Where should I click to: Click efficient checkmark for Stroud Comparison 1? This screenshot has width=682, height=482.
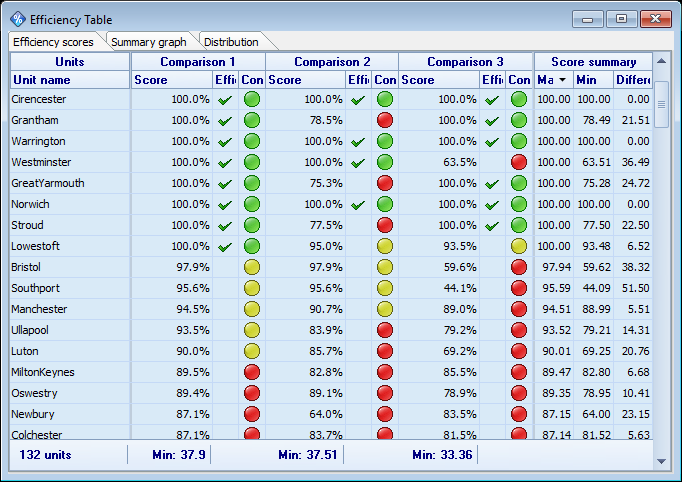[225, 226]
